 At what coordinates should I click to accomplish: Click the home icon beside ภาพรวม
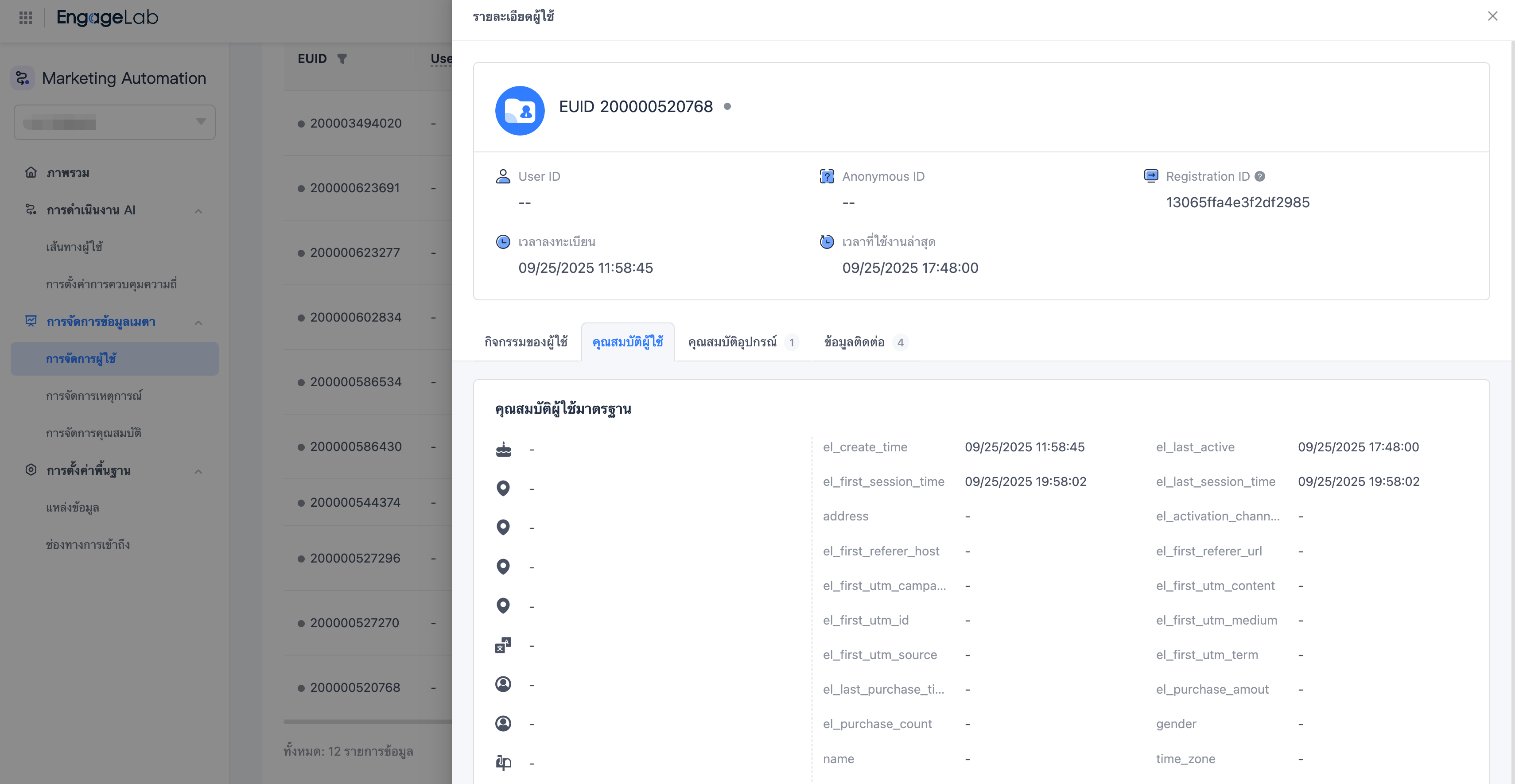[x=31, y=172]
